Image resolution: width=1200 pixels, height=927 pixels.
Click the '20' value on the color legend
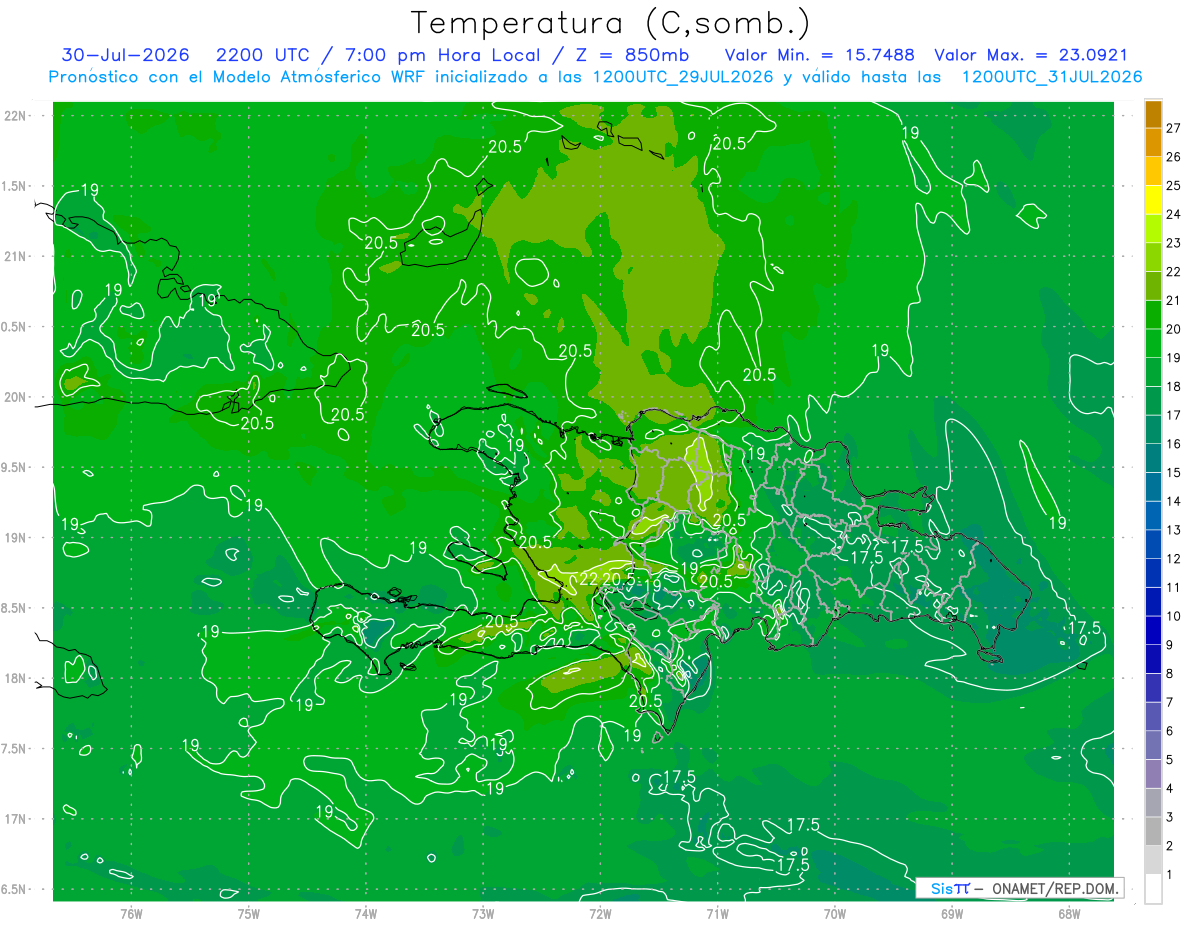pyautogui.click(x=1173, y=329)
